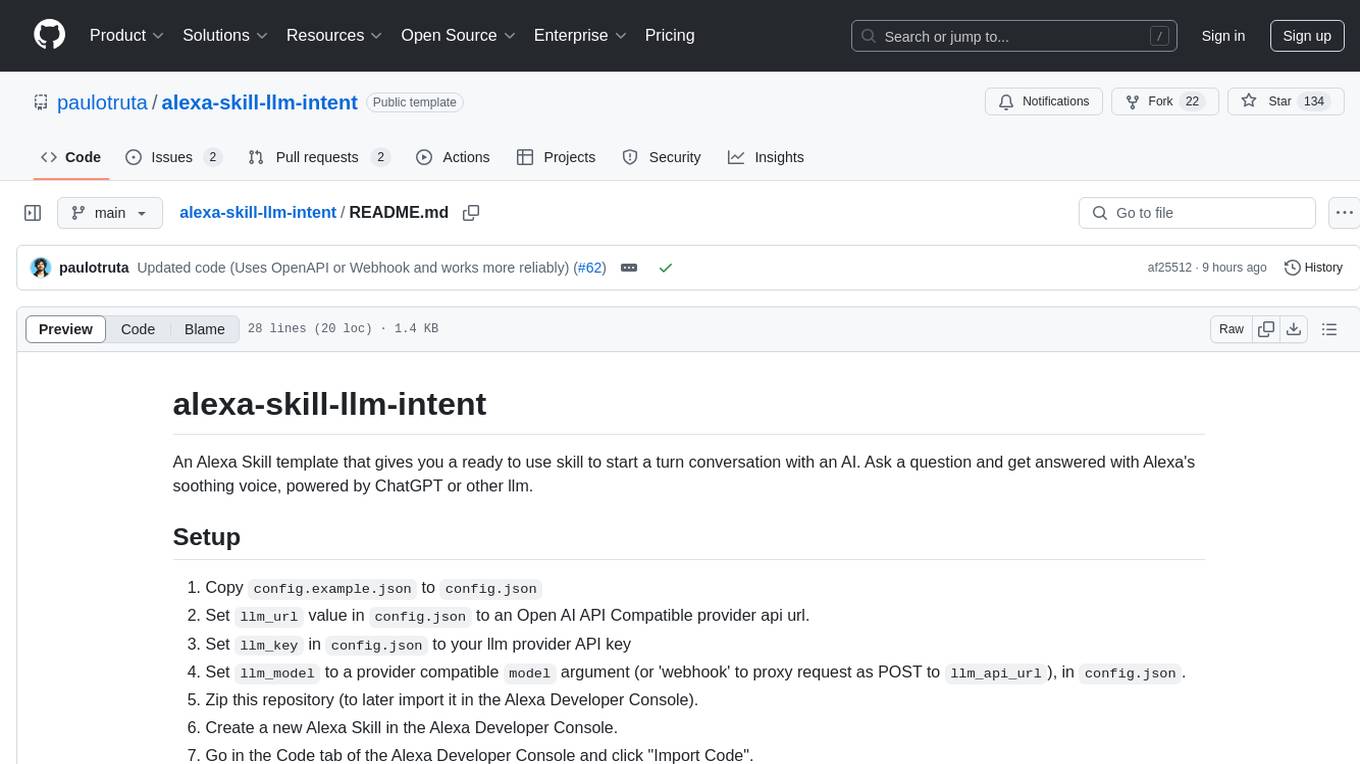Switch to the Code tab

click(x=71, y=157)
